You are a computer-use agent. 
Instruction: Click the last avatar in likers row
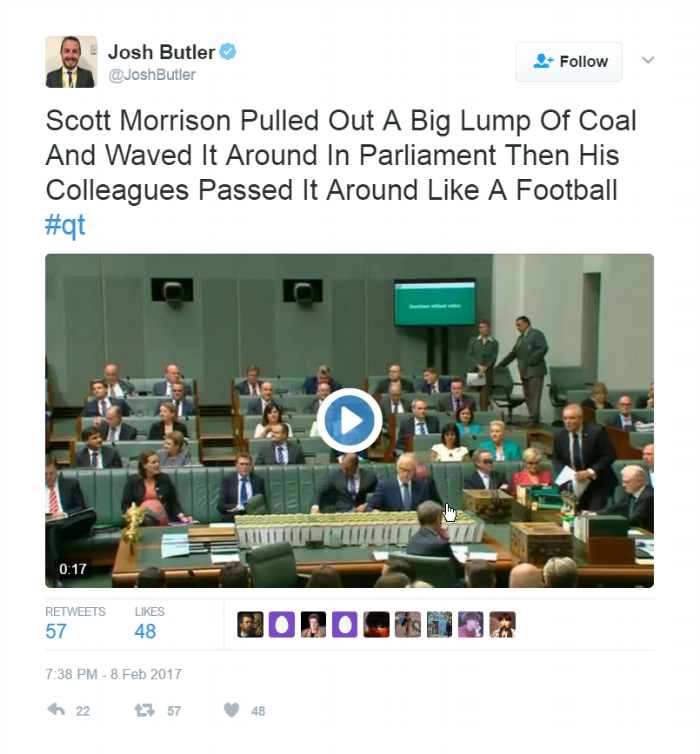click(x=502, y=625)
